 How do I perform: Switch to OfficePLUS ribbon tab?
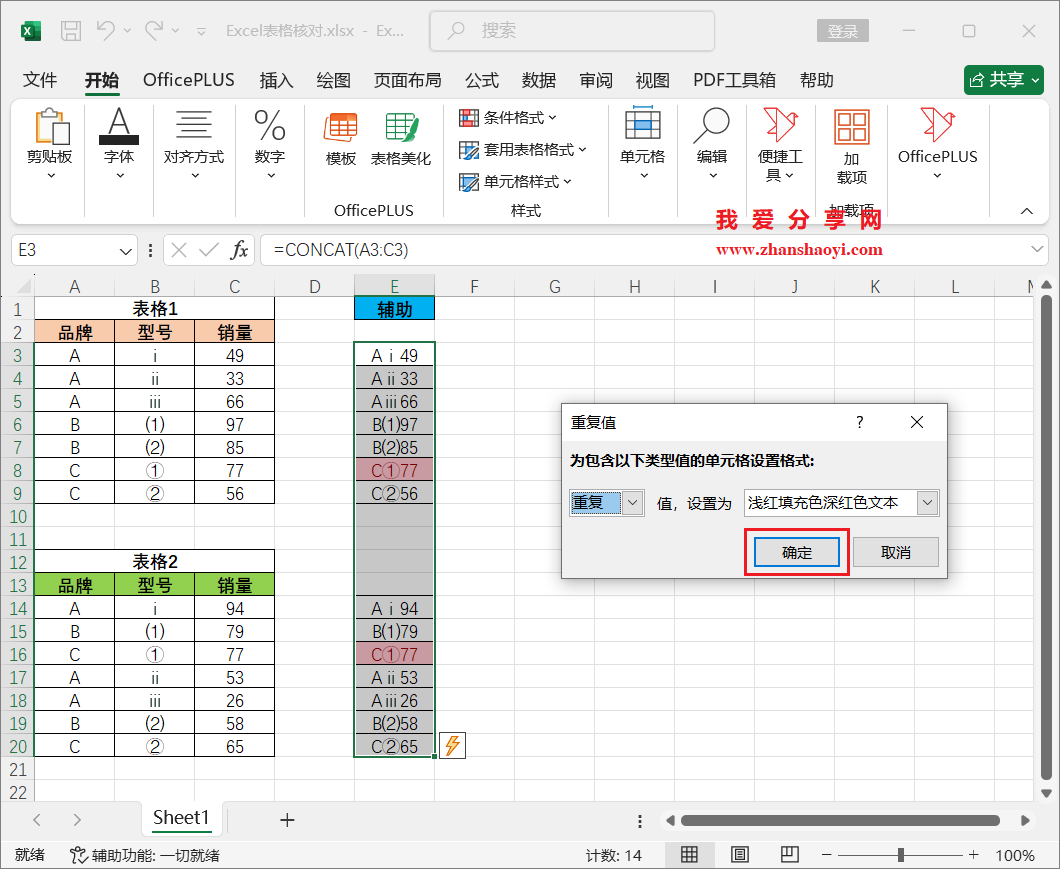click(x=189, y=80)
